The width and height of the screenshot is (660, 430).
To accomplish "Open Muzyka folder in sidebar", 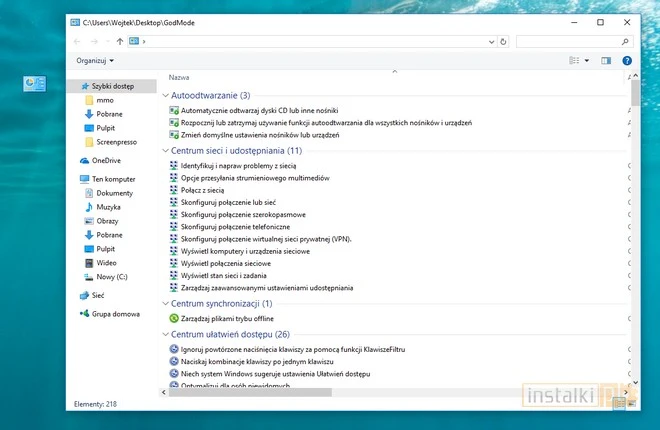I will [x=108, y=207].
